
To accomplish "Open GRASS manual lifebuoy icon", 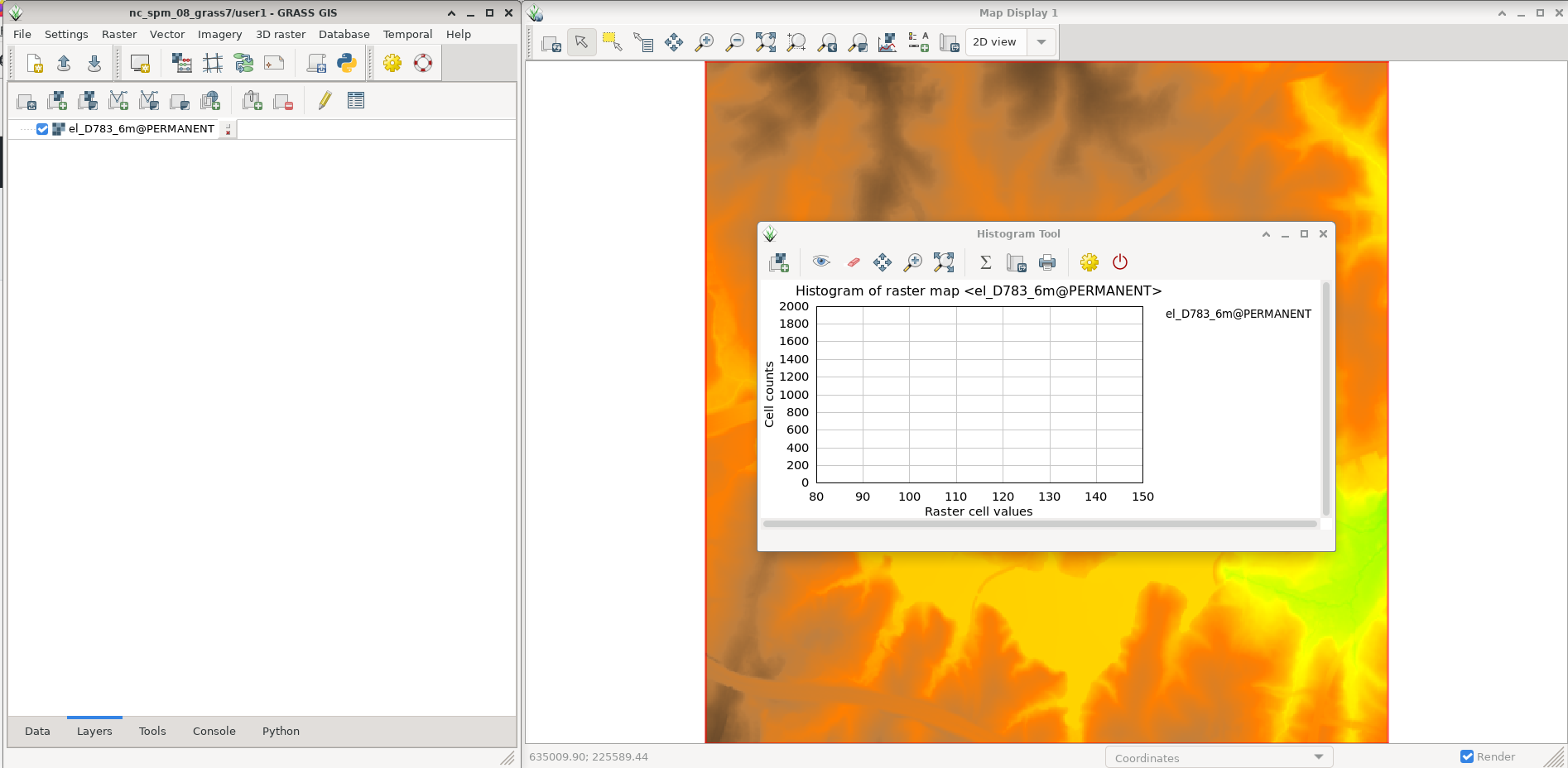I will 423,63.
